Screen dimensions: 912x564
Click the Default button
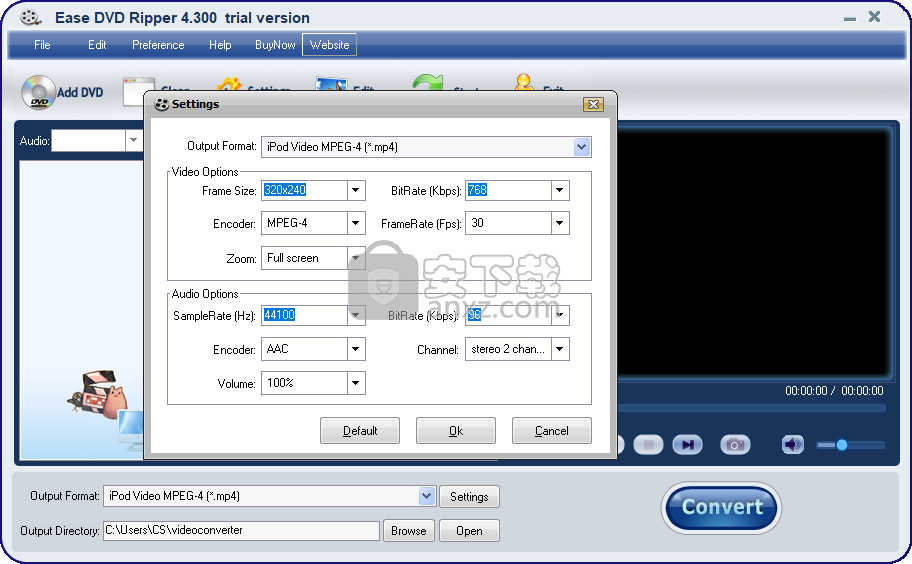pos(360,431)
